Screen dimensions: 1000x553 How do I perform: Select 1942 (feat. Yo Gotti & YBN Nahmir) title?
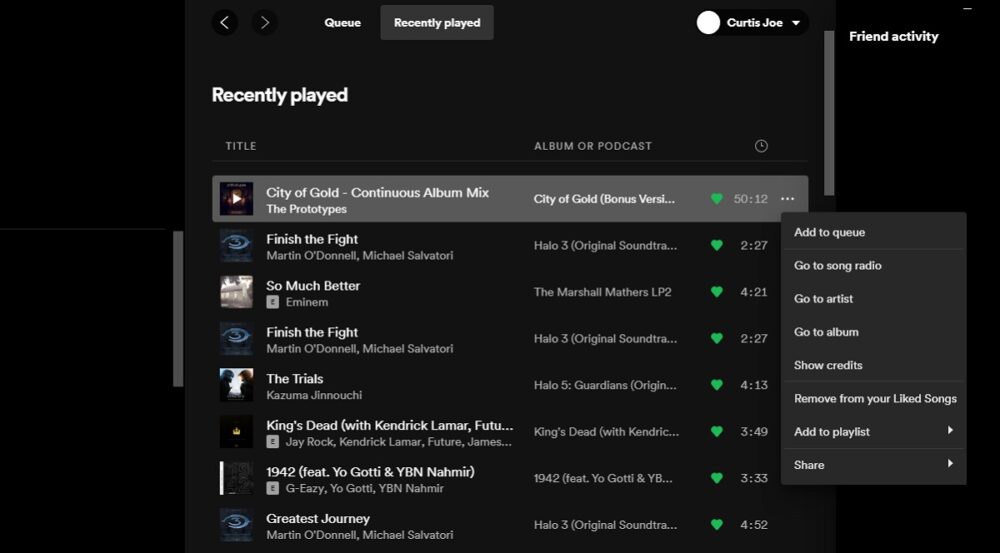coord(371,472)
